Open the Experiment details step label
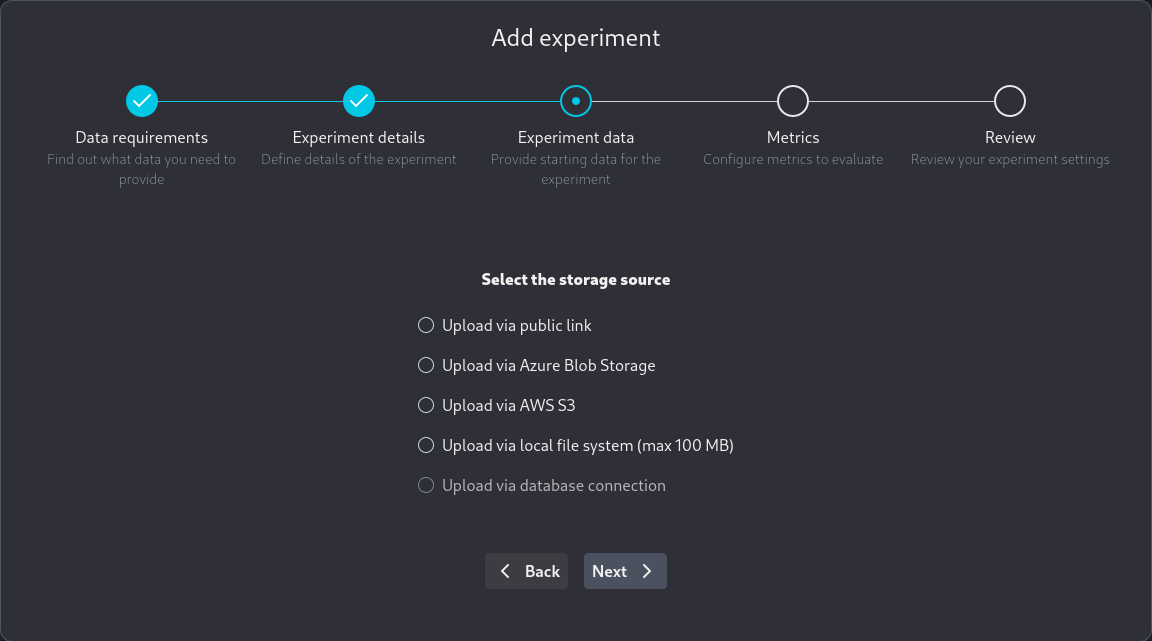 pyautogui.click(x=359, y=138)
